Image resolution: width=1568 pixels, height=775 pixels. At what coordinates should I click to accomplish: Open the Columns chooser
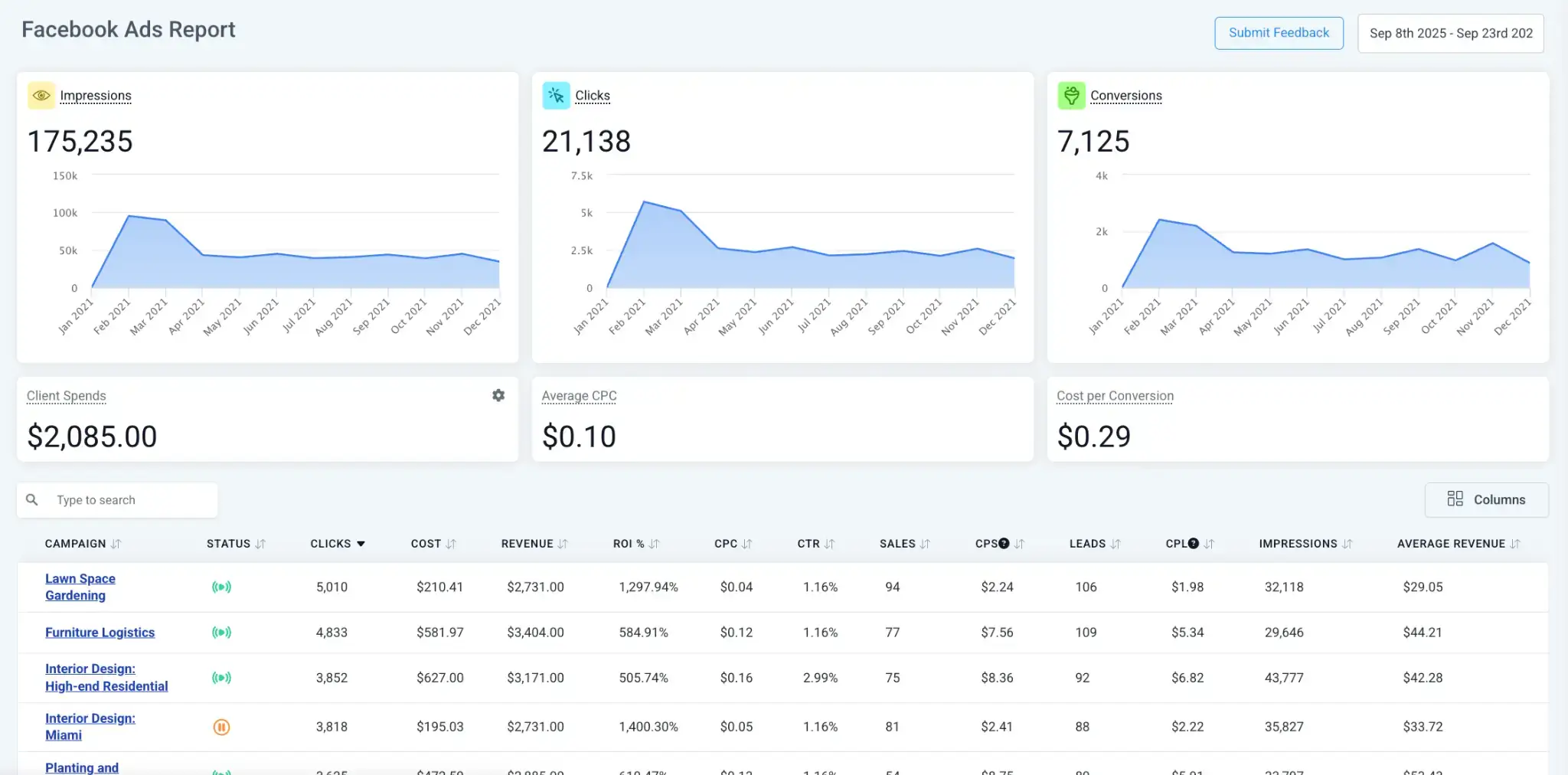(1486, 499)
